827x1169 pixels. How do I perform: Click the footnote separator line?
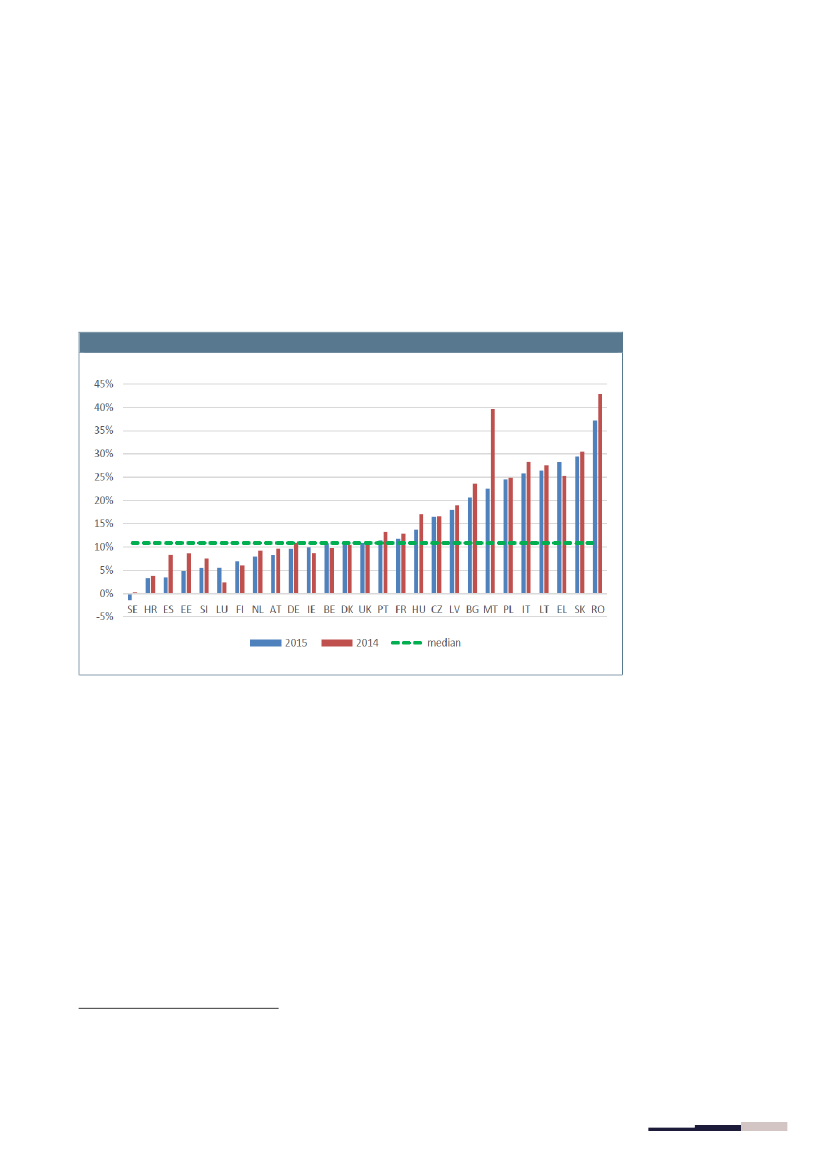pos(178,1009)
